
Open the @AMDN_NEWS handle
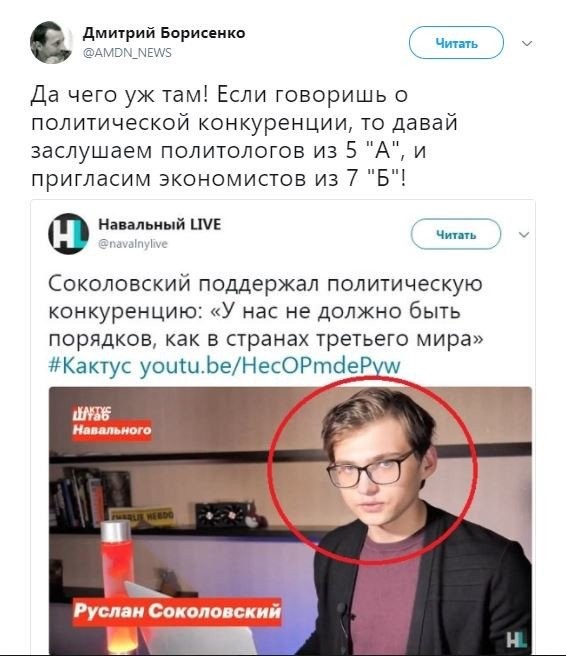pos(127,53)
